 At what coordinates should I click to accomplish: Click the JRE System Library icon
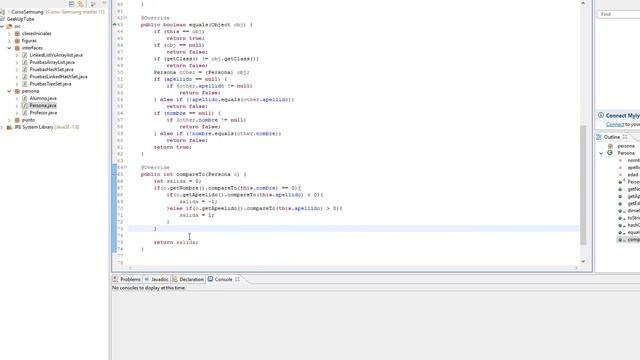point(9,127)
